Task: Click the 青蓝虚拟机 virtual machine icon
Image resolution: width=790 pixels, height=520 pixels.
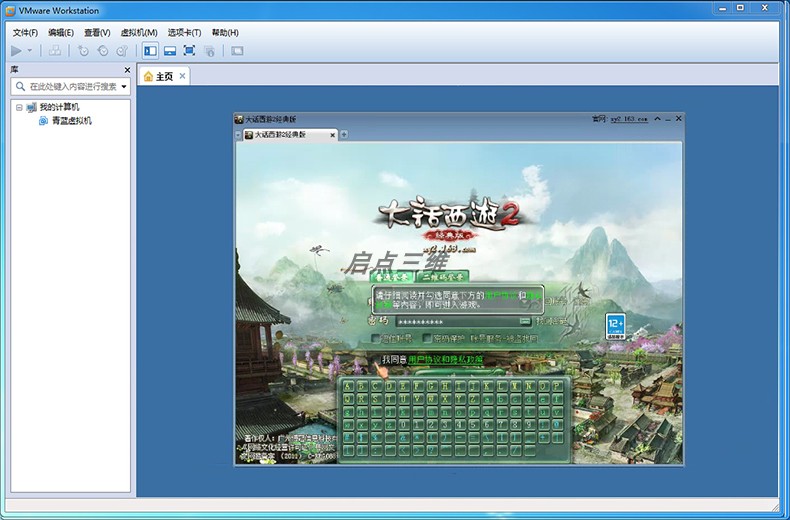Action: (x=44, y=121)
